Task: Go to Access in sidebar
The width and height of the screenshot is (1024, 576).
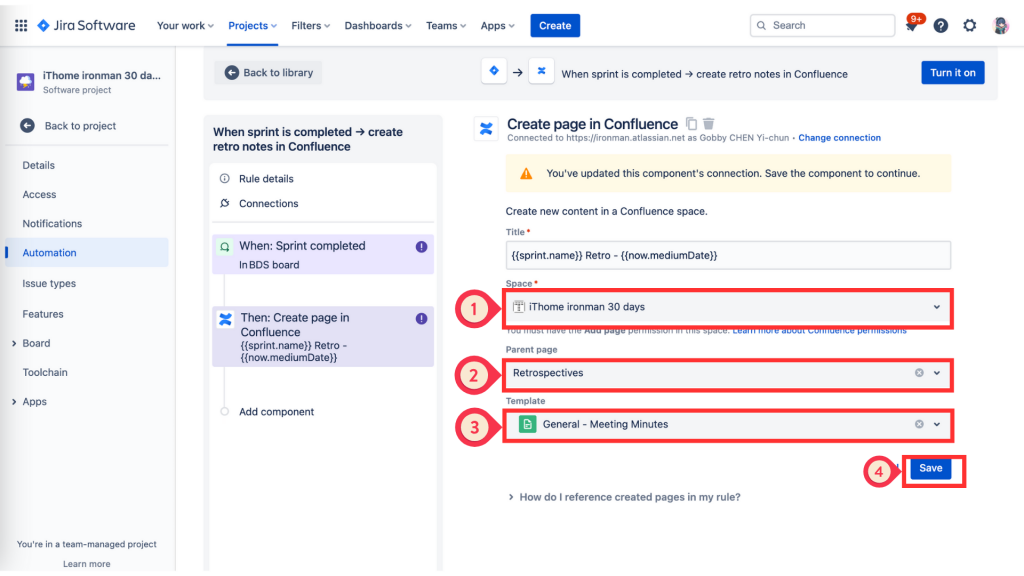Action: tap(39, 195)
